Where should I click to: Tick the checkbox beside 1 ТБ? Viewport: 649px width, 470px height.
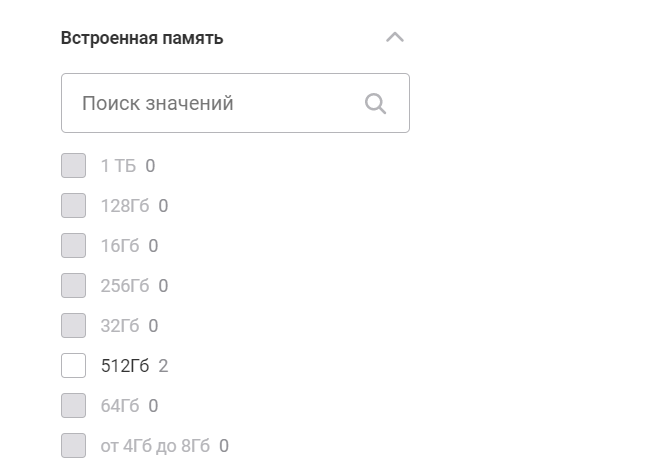[74, 165]
